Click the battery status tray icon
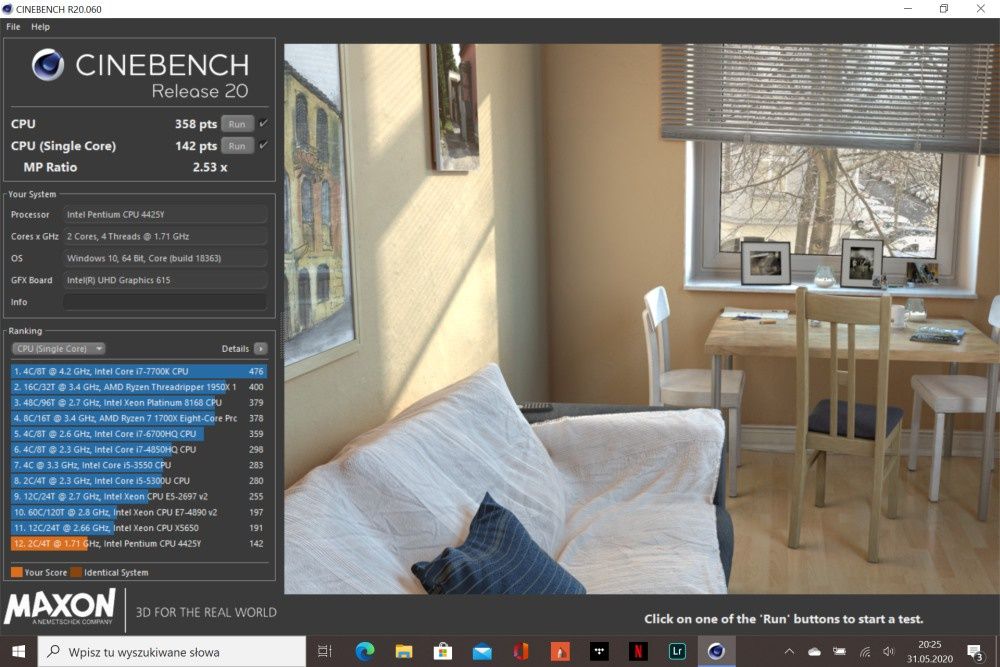1000x667 pixels. [x=839, y=651]
